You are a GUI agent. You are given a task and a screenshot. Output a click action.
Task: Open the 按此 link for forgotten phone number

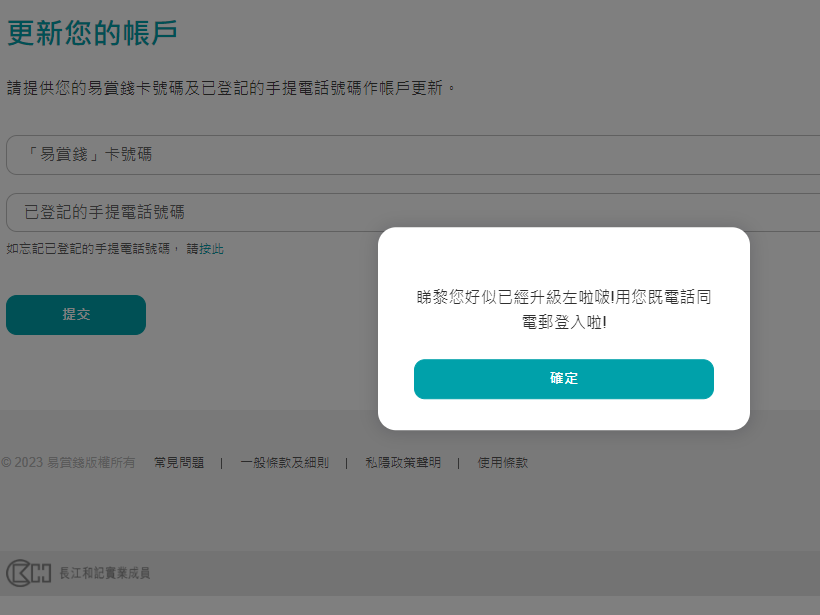[211, 249]
